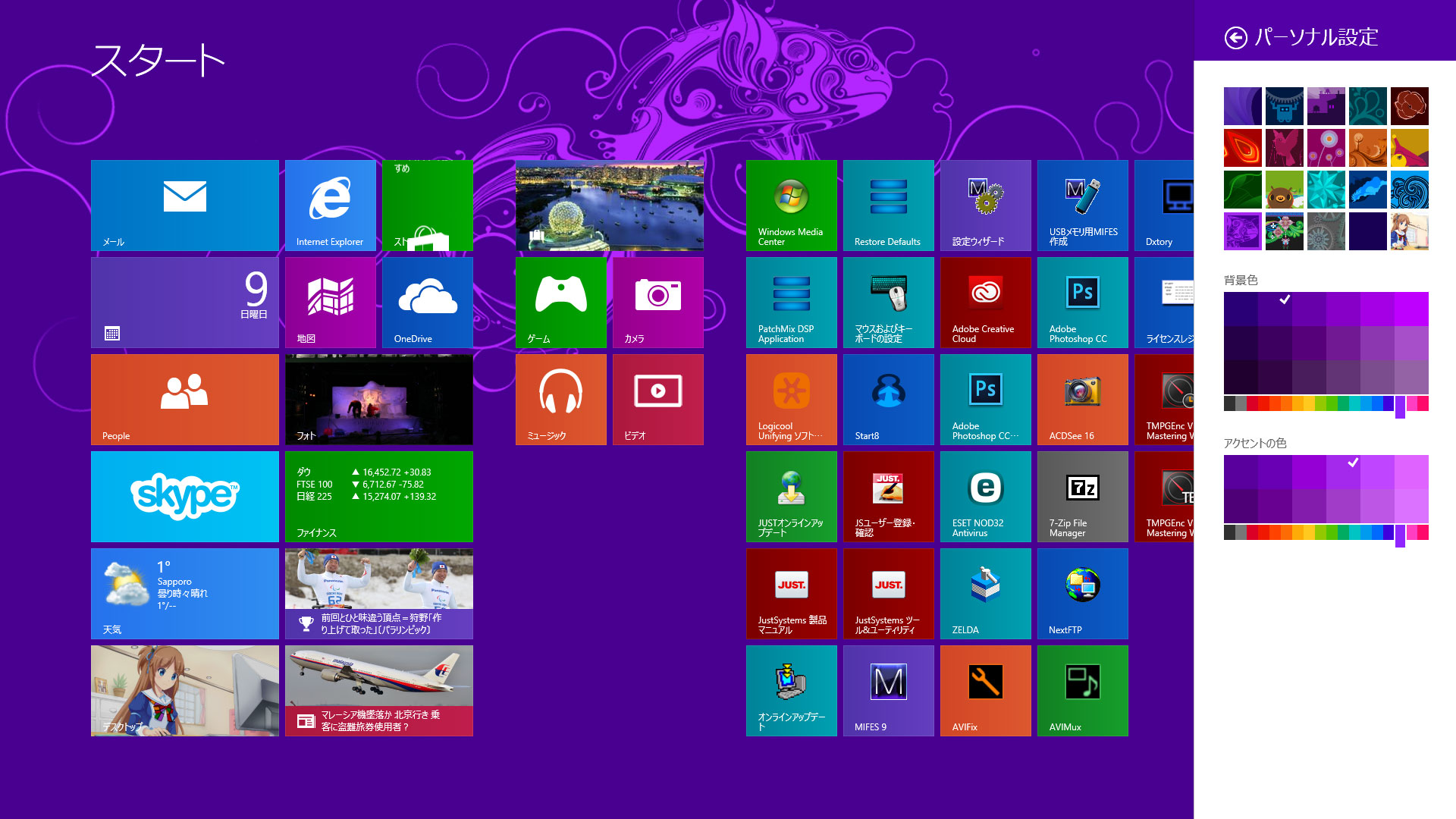The width and height of the screenshot is (1456, 819).
Task: Pick the checked purple 背景色 swatch
Action: click(x=1275, y=309)
